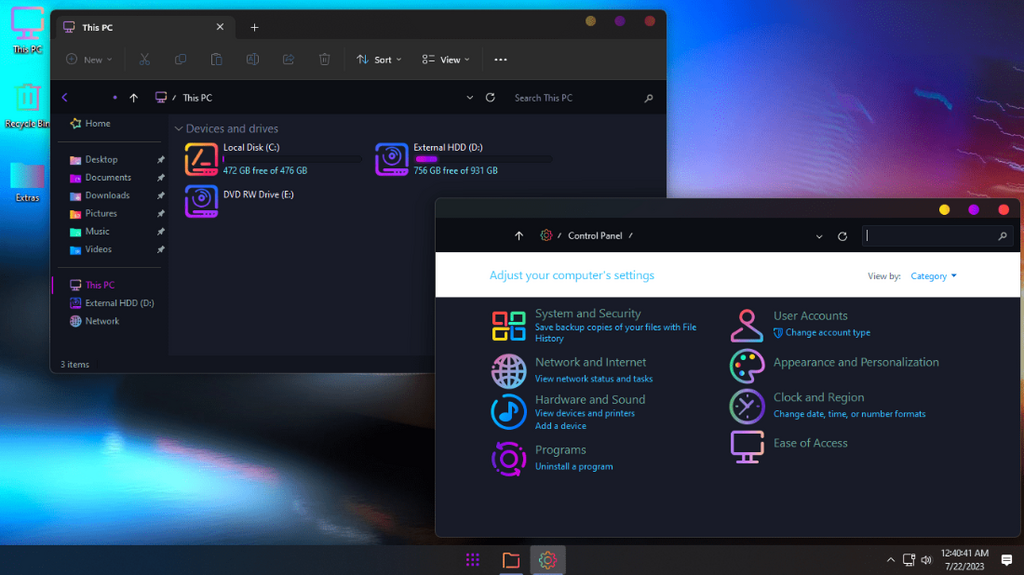Click the Rename icon in the File Explorer toolbar
The height and width of the screenshot is (575, 1024).
(253, 59)
